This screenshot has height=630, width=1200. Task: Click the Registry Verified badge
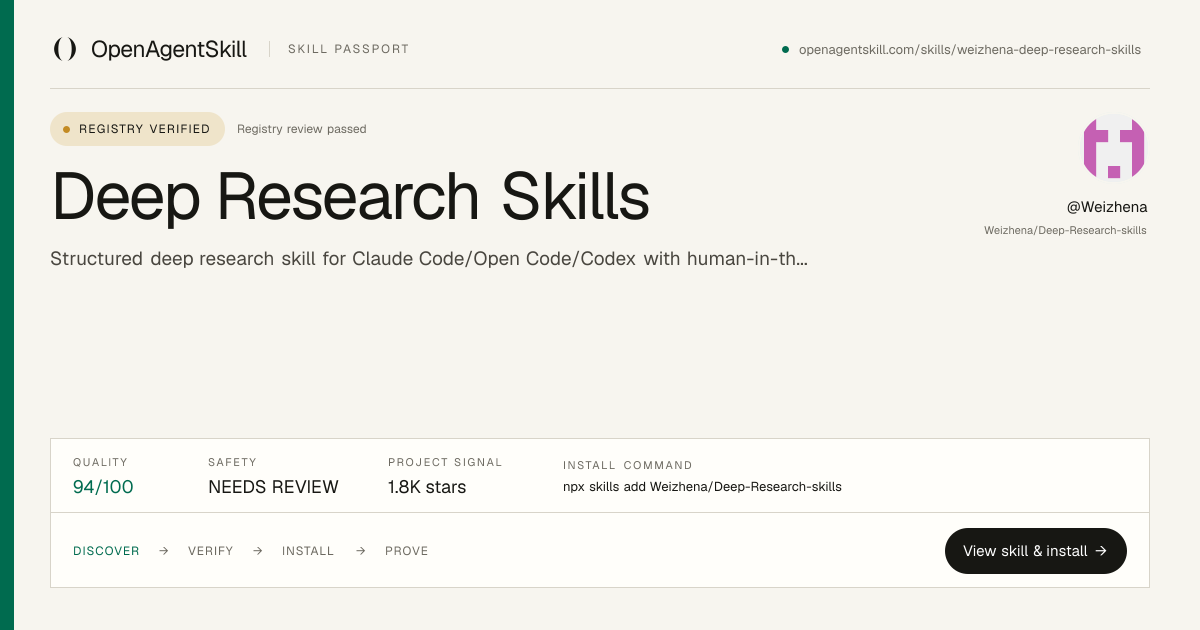click(x=138, y=129)
